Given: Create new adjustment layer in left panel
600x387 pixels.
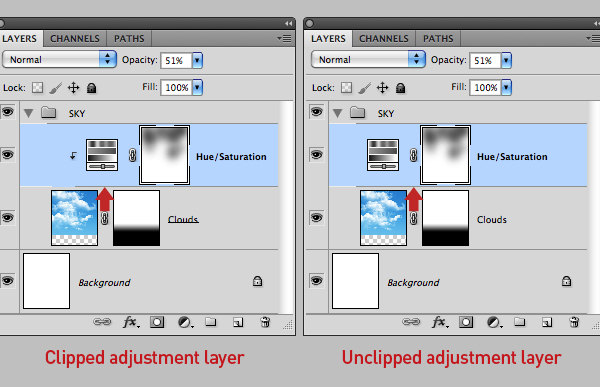Looking at the screenshot, I should tap(185, 322).
